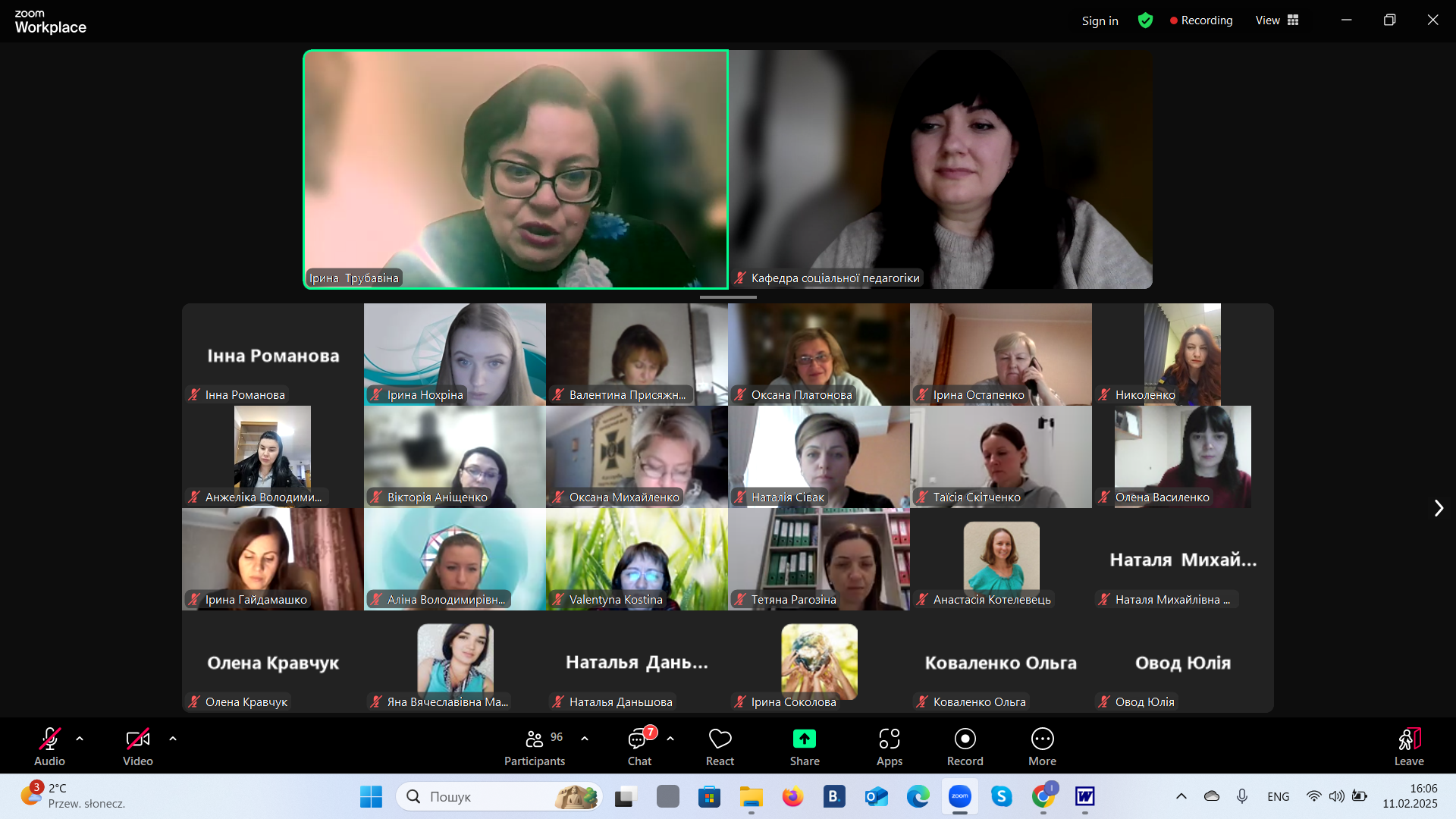Open Google Chrome from taskbar
Screen dimensions: 1456x819
(x=1043, y=796)
